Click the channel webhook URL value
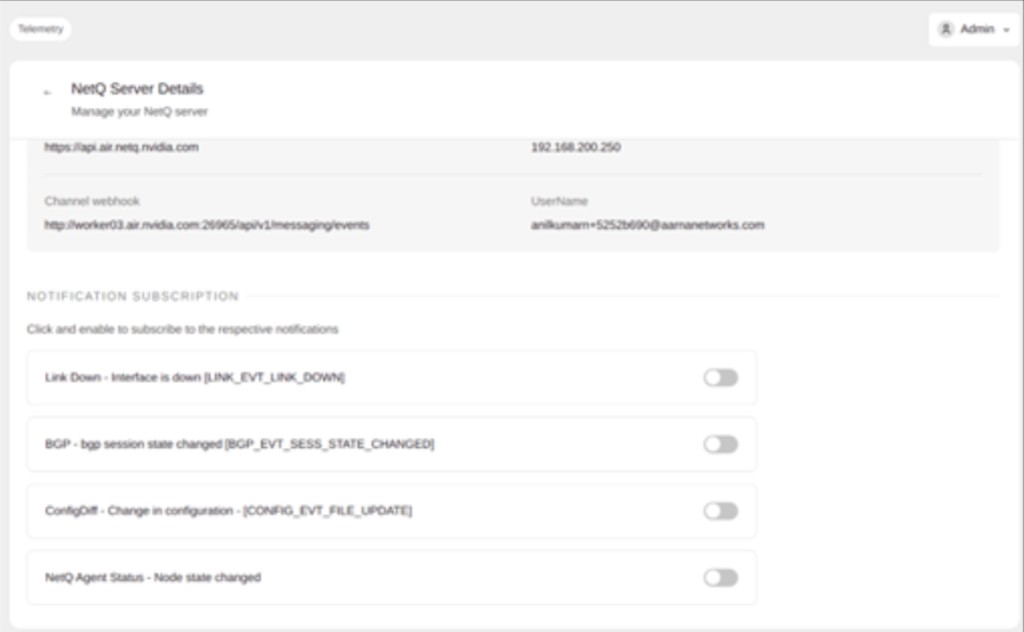Viewport: 1024px width, 632px height. (x=207, y=225)
